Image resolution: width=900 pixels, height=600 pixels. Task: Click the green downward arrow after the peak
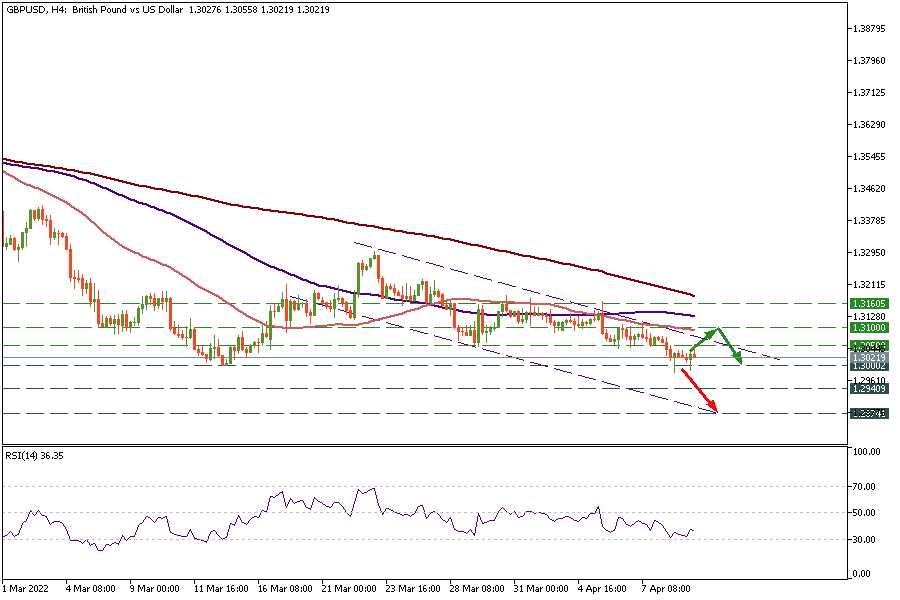[x=730, y=346]
